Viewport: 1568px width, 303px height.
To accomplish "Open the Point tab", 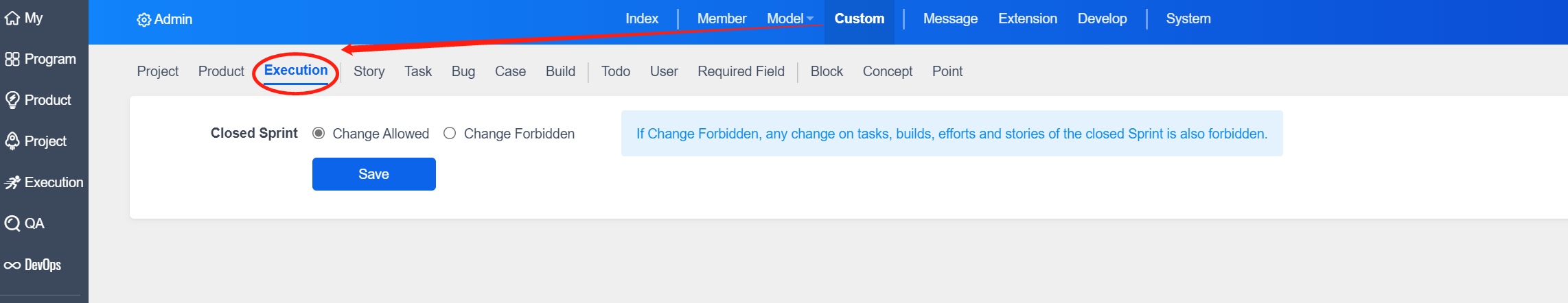I will (x=947, y=71).
